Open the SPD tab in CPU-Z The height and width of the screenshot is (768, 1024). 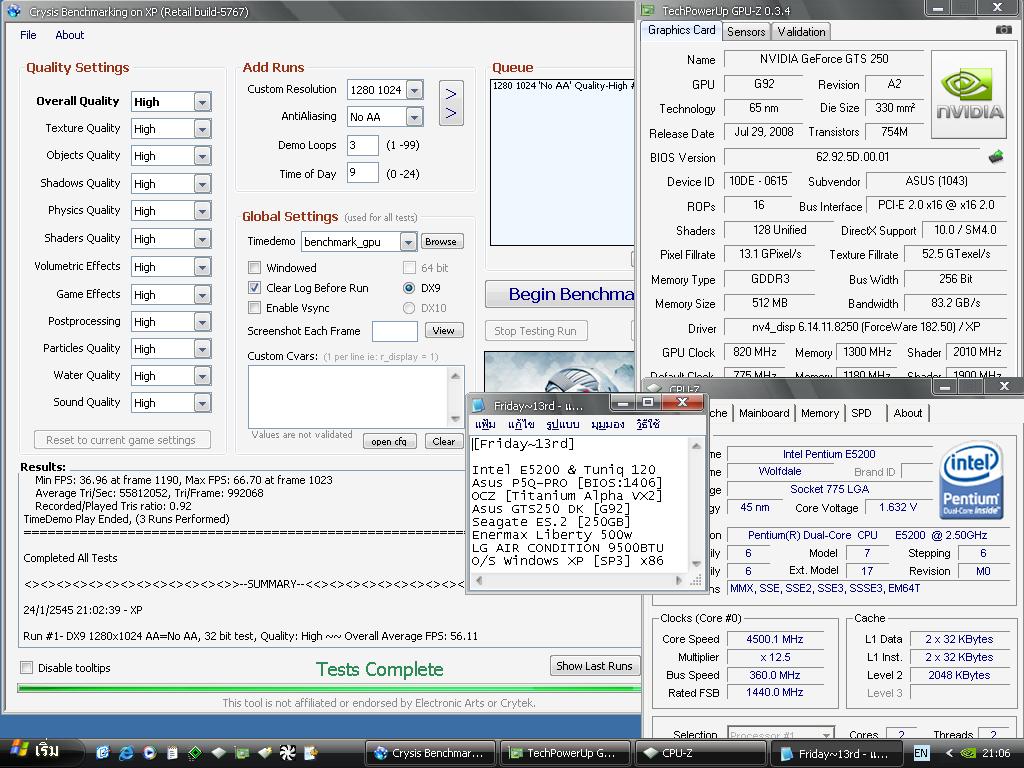point(861,413)
